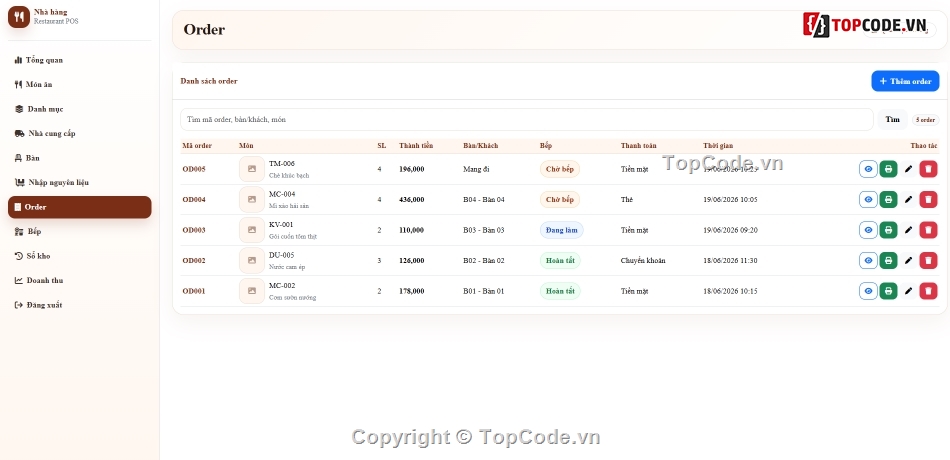950x460 pixels.
Task: Click the 5 order count badge
Action: pyautogui.click(x=925, y=120)
